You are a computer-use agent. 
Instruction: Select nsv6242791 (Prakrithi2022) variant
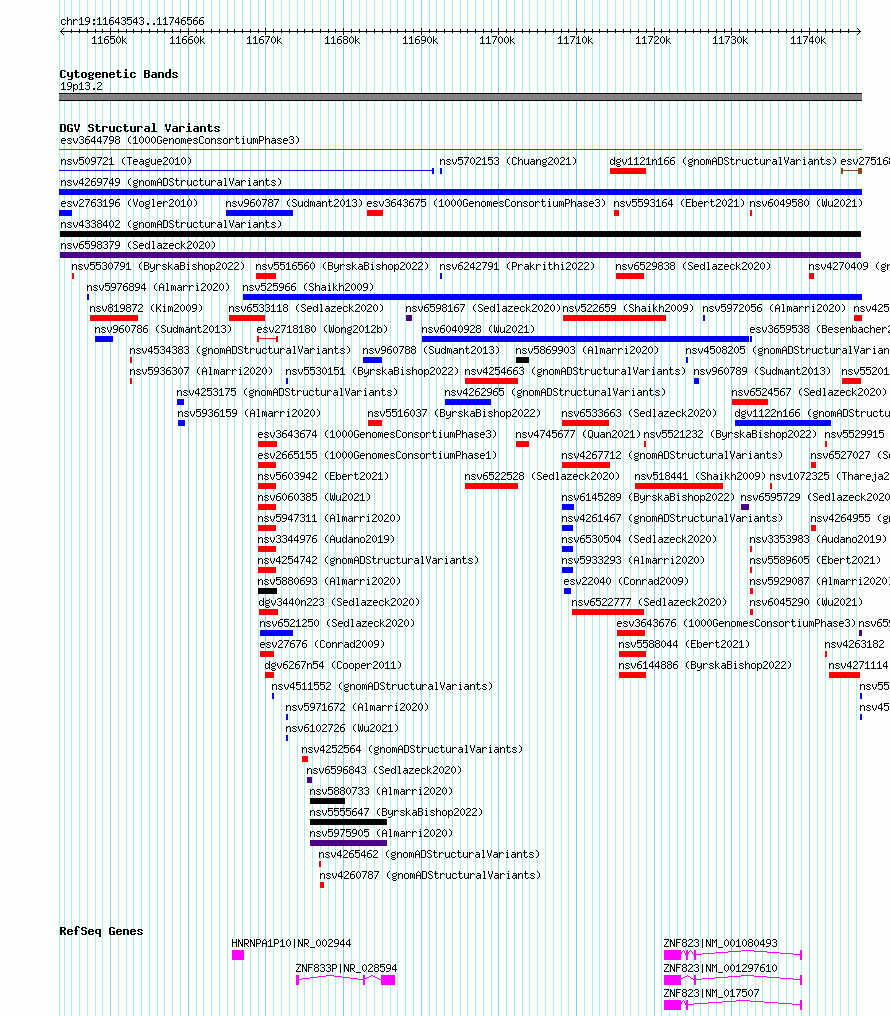(517, 266)
